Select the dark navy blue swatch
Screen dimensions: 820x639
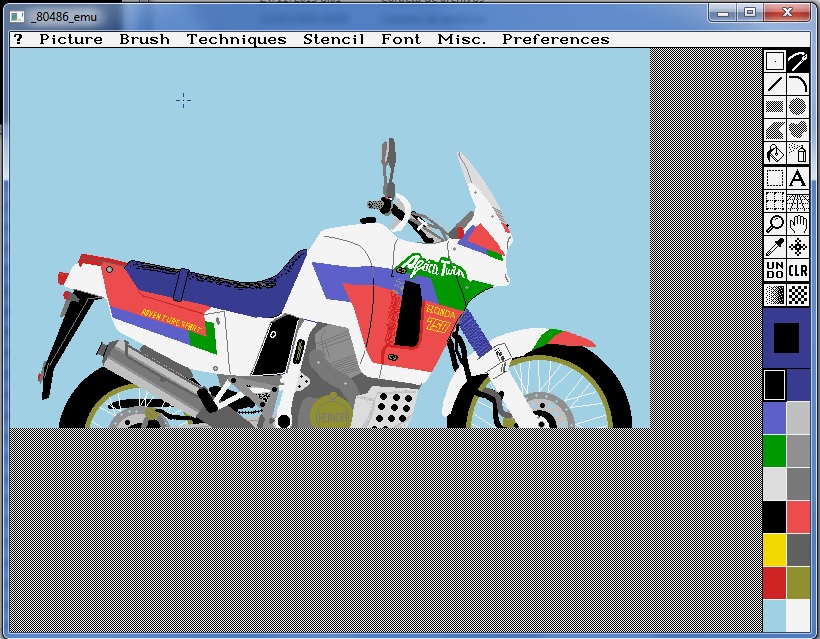798,384
